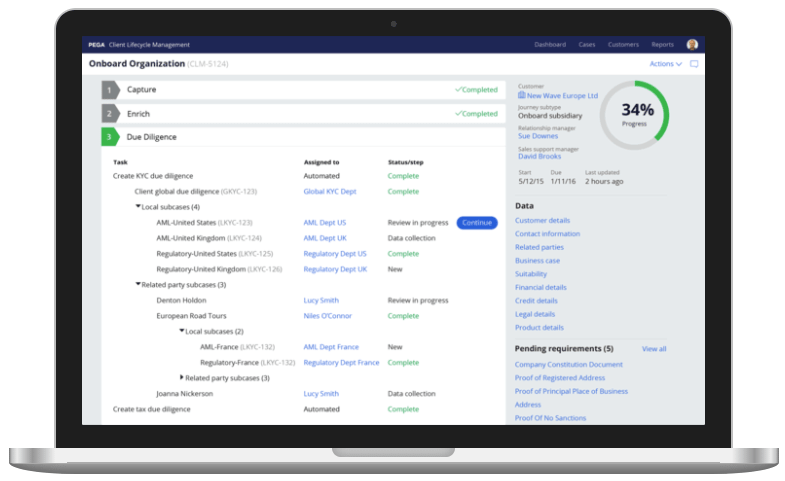
Task: Select Client global due diligence (GKYC-123)
Action: [195, 192]
